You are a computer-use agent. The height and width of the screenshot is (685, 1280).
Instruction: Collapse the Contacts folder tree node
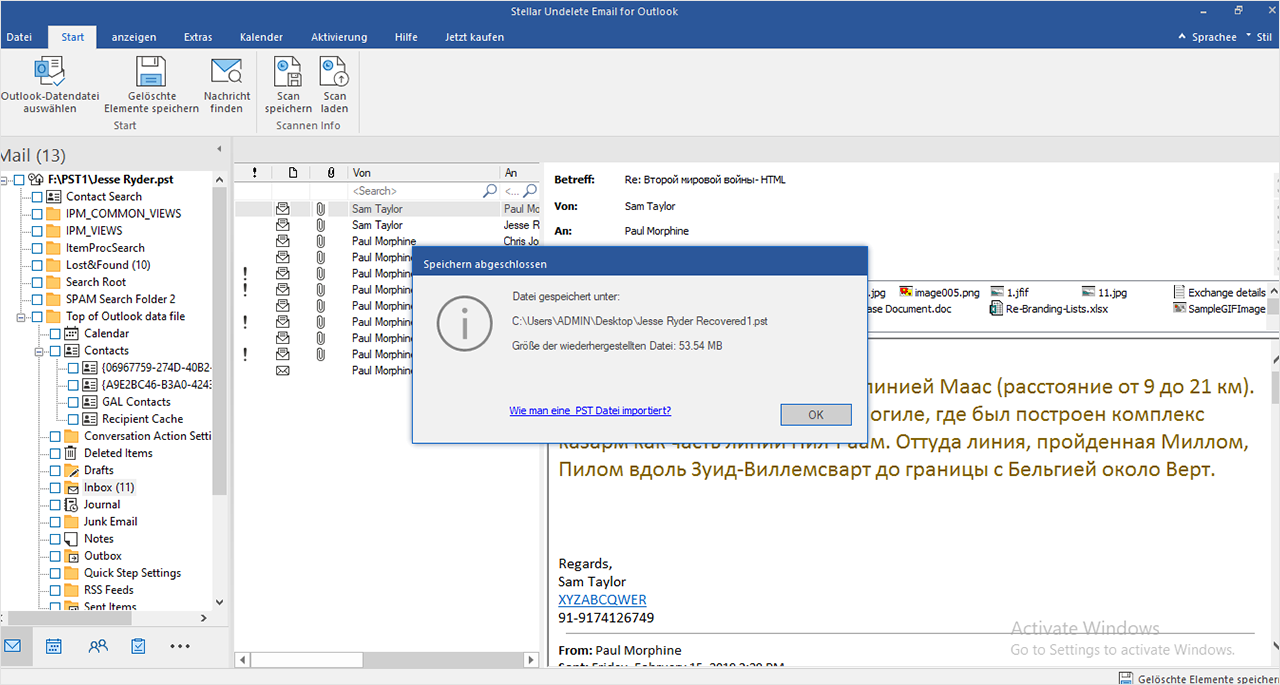coord(40,351)
